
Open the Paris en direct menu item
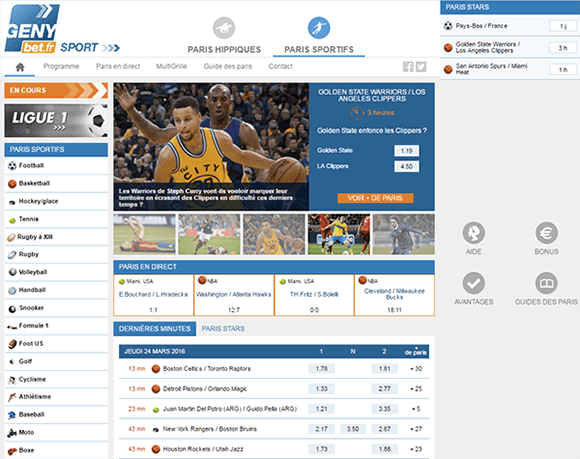pyautogui.click(x=118, y=67)
